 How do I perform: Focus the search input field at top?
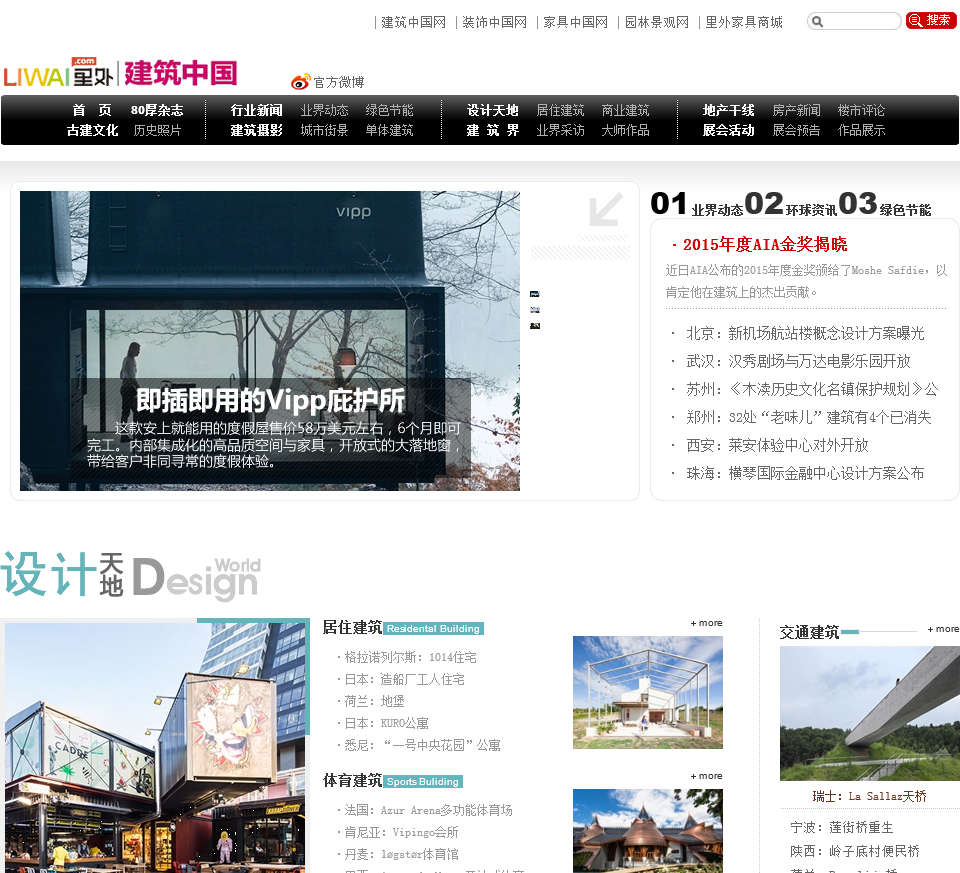tap(854, 21)
